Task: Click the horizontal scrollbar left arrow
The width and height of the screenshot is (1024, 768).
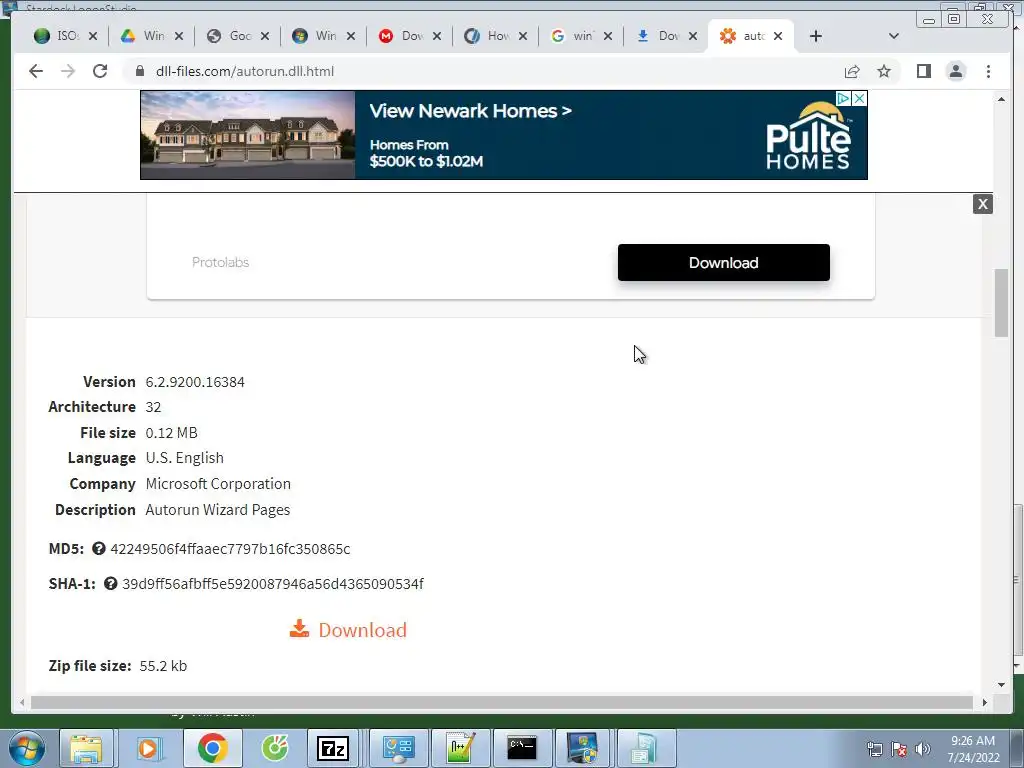Action: pos(22,702)
